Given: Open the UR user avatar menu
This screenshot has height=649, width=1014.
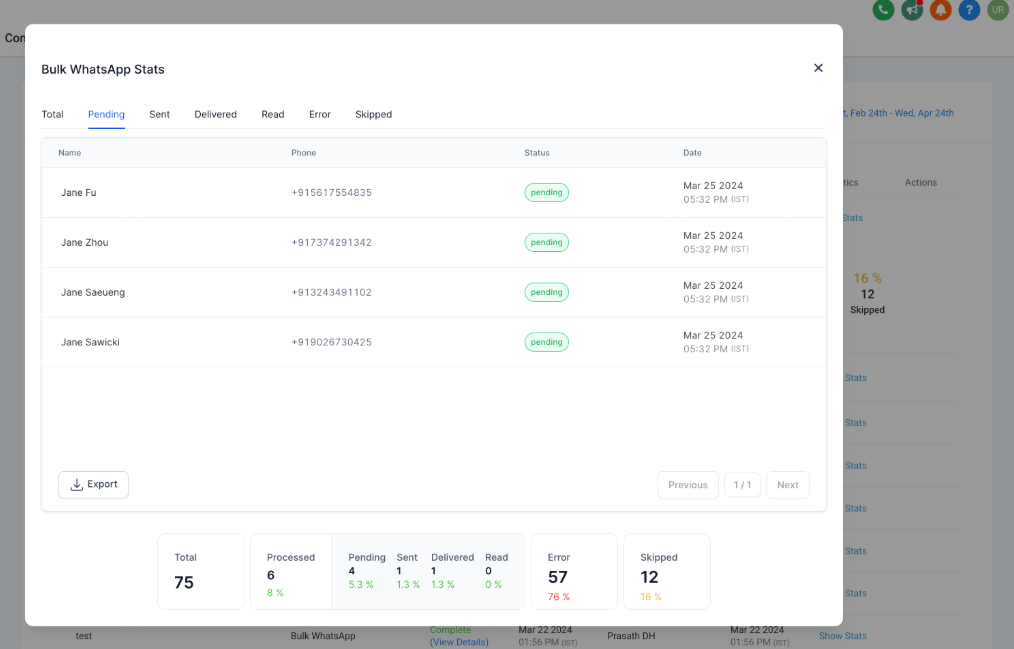Looking at the screenshot, I should [x=998, y=10].
